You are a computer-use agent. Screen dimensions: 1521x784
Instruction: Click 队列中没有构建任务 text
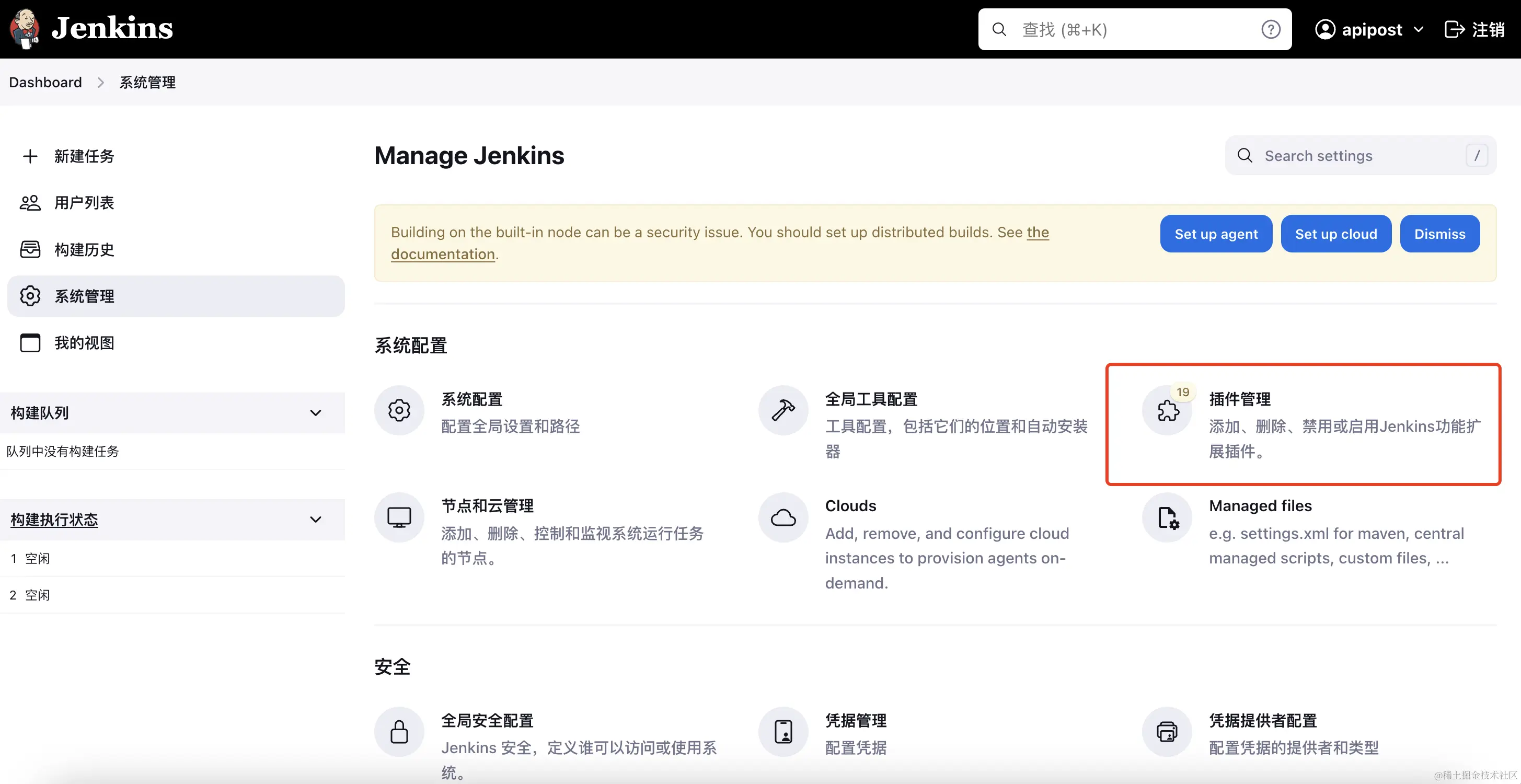63,451
